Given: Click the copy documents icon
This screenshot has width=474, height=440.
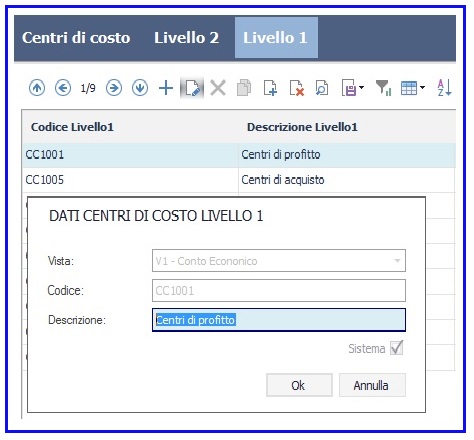Looking at the screenshot, I should coord(244,88).
